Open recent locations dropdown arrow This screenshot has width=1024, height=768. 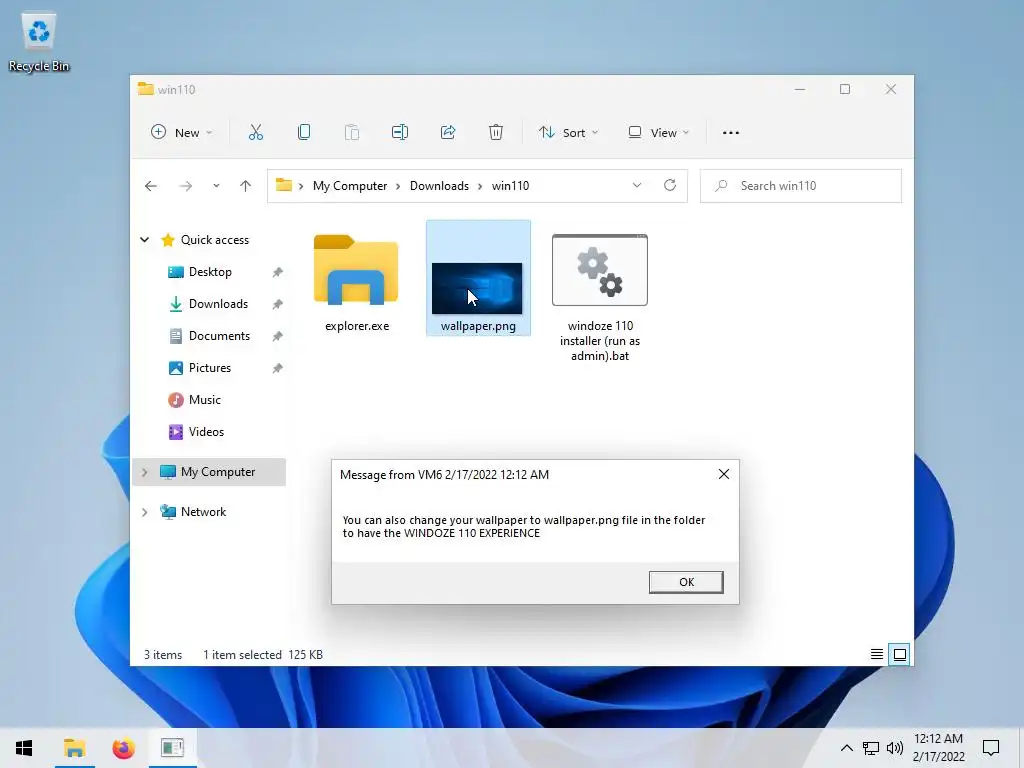click(216, 186)
